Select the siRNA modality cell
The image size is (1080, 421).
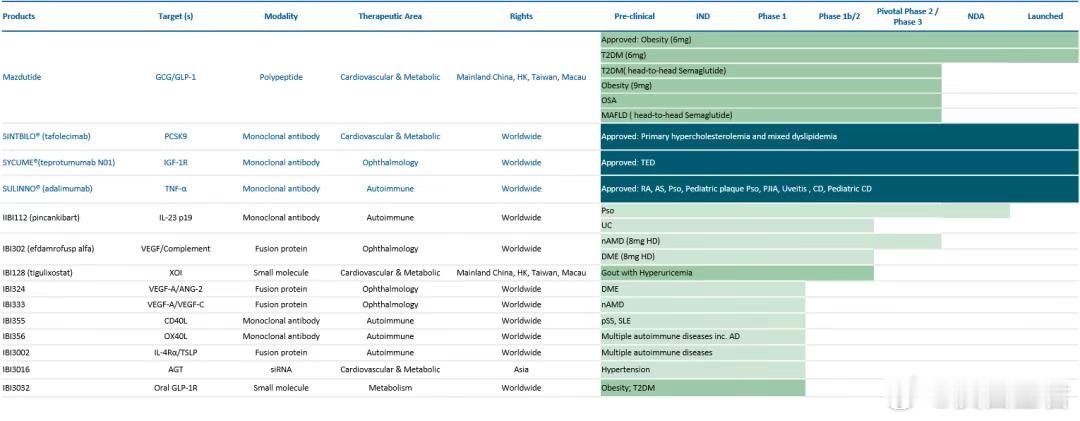pyautogui.click(x=281, y=369)
